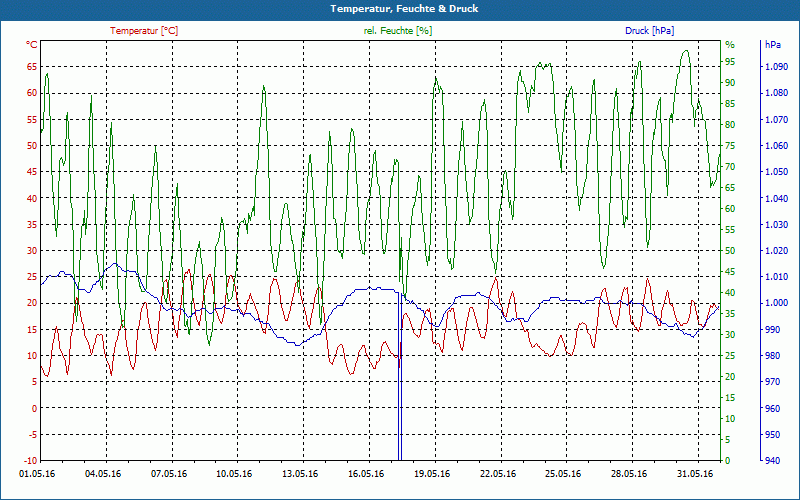Click red temperature axis value "-5"
Screen dimensions: 800x500
[x=32, y=435]
